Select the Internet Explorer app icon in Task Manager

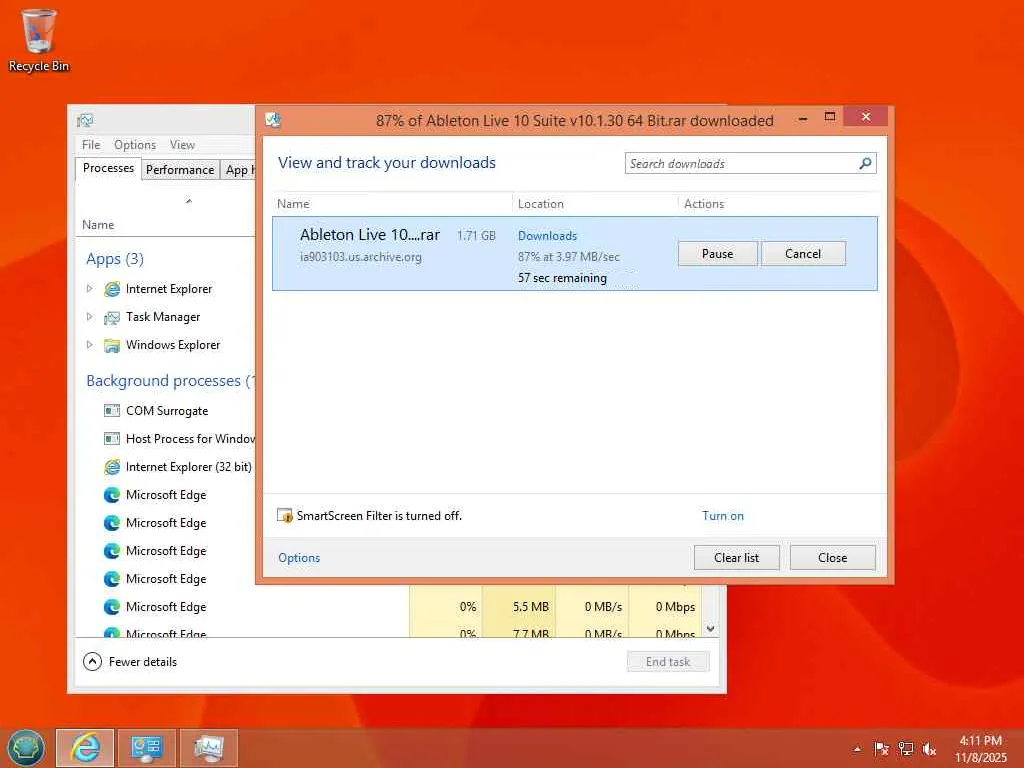pos(112,289)
